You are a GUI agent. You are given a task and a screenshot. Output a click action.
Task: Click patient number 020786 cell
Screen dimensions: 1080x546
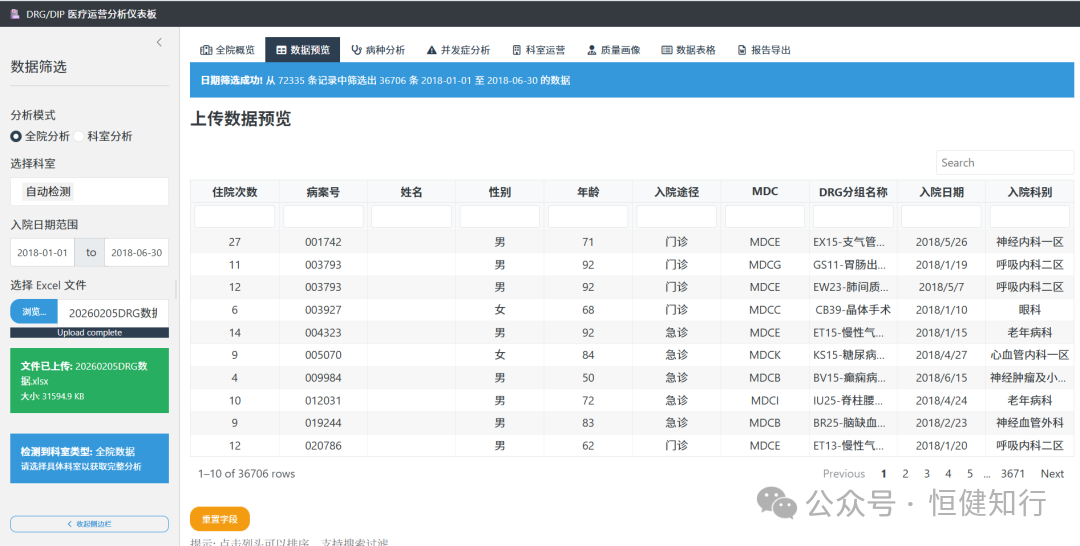323,445
